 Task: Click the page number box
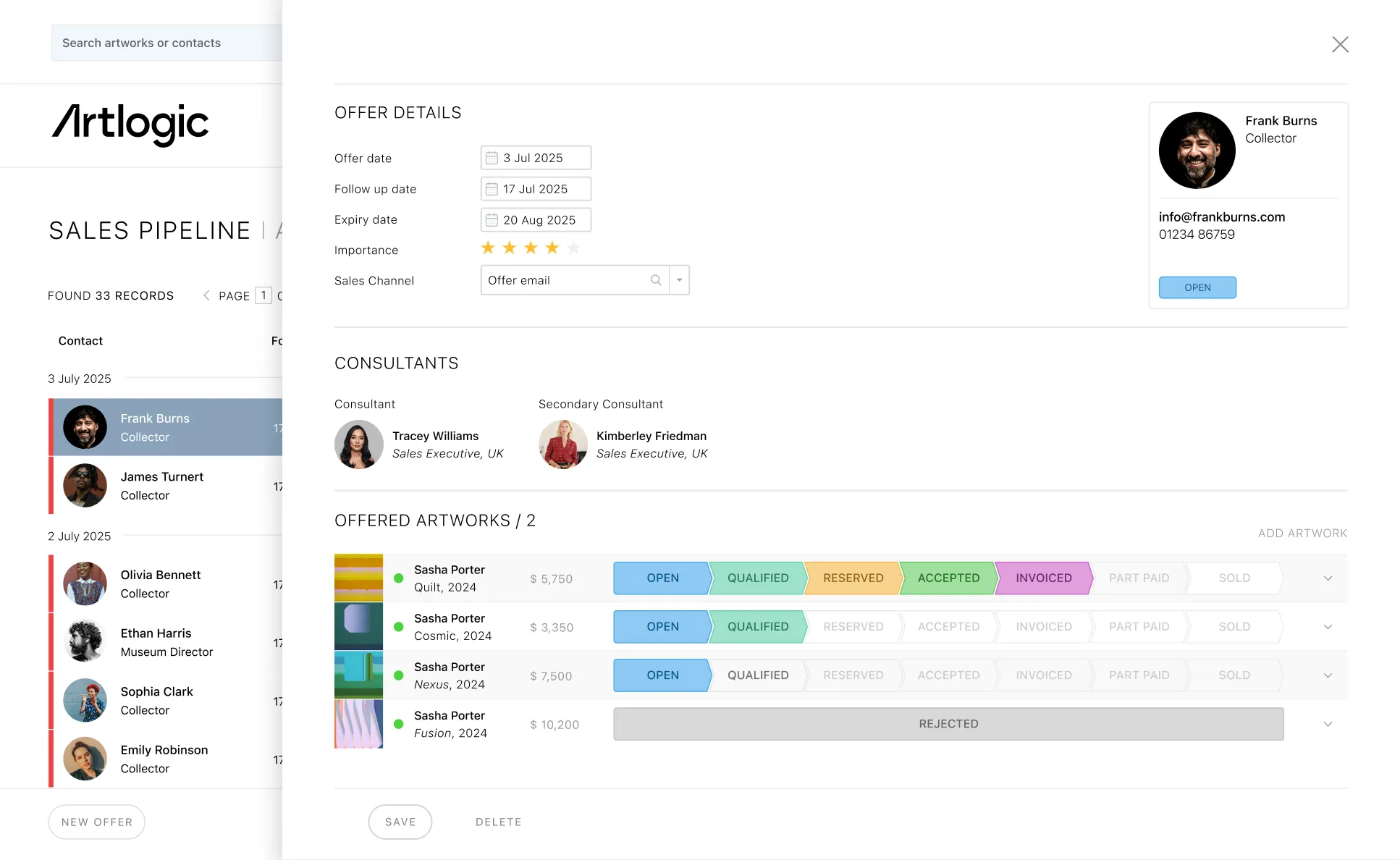263,295
